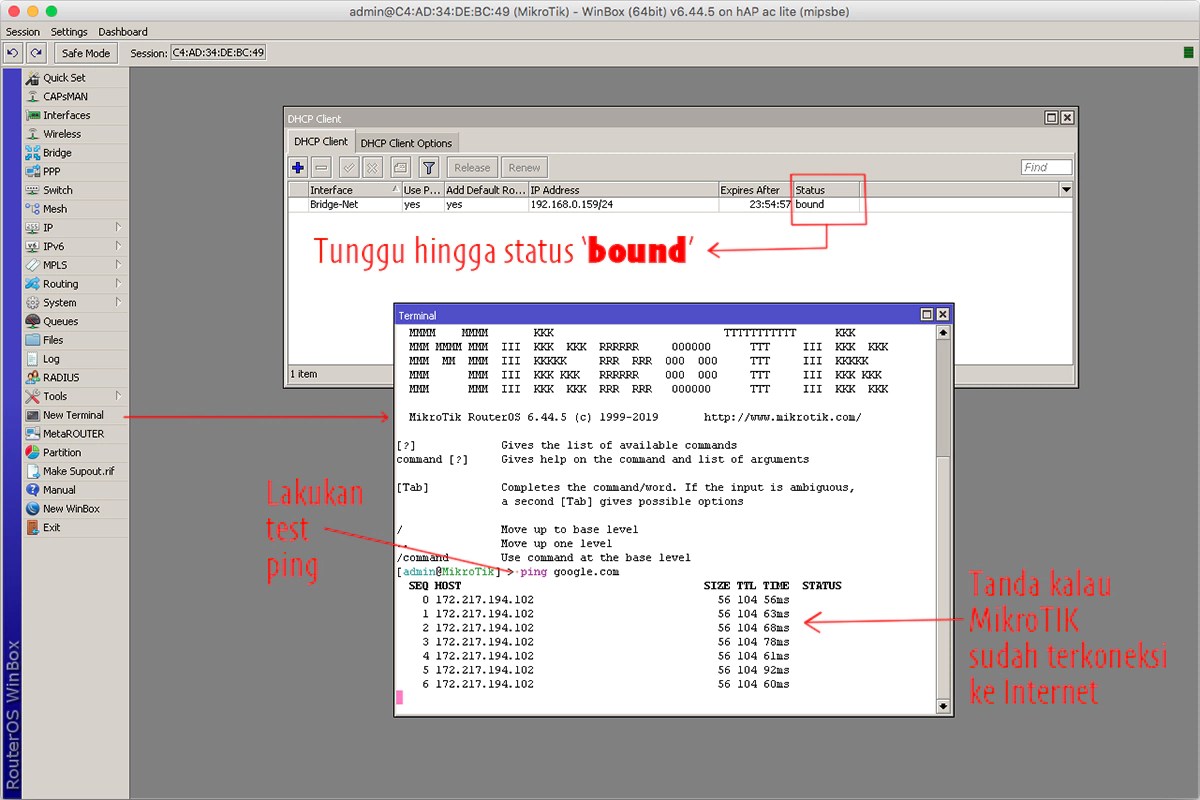The width and height of the screenshot is (1200, 800).
Task: Click Terminal scrollbar up arrow
Action: (942, 333)
